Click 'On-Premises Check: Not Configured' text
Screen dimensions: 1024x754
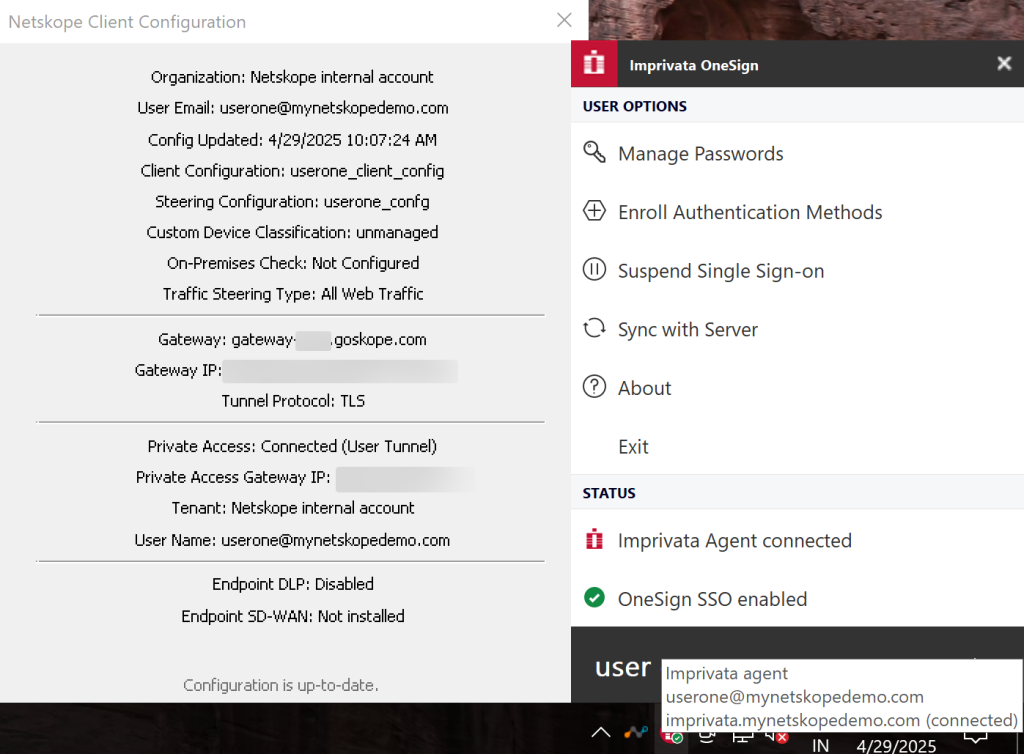point(293,262)
